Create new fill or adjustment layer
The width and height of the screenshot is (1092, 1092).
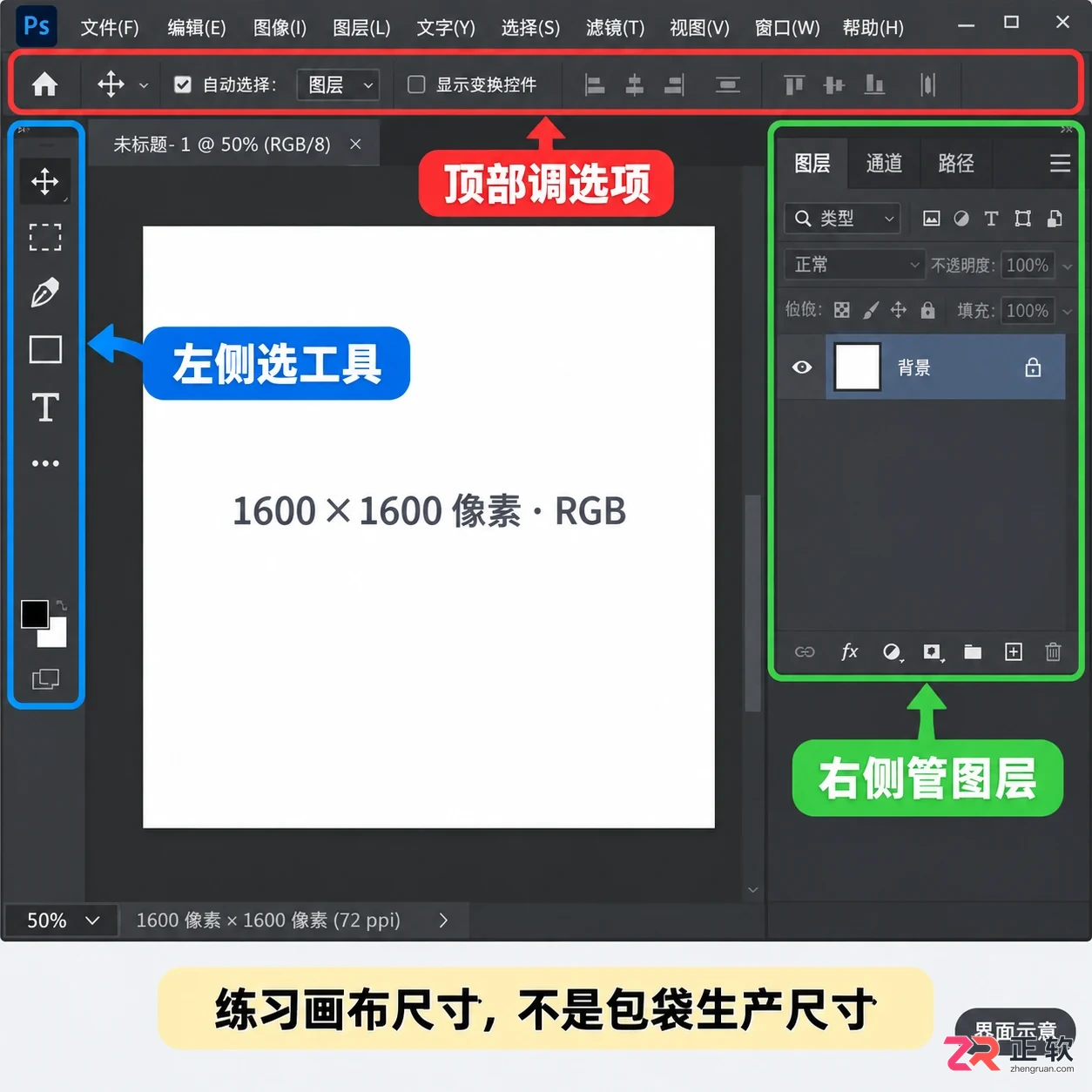892,652
